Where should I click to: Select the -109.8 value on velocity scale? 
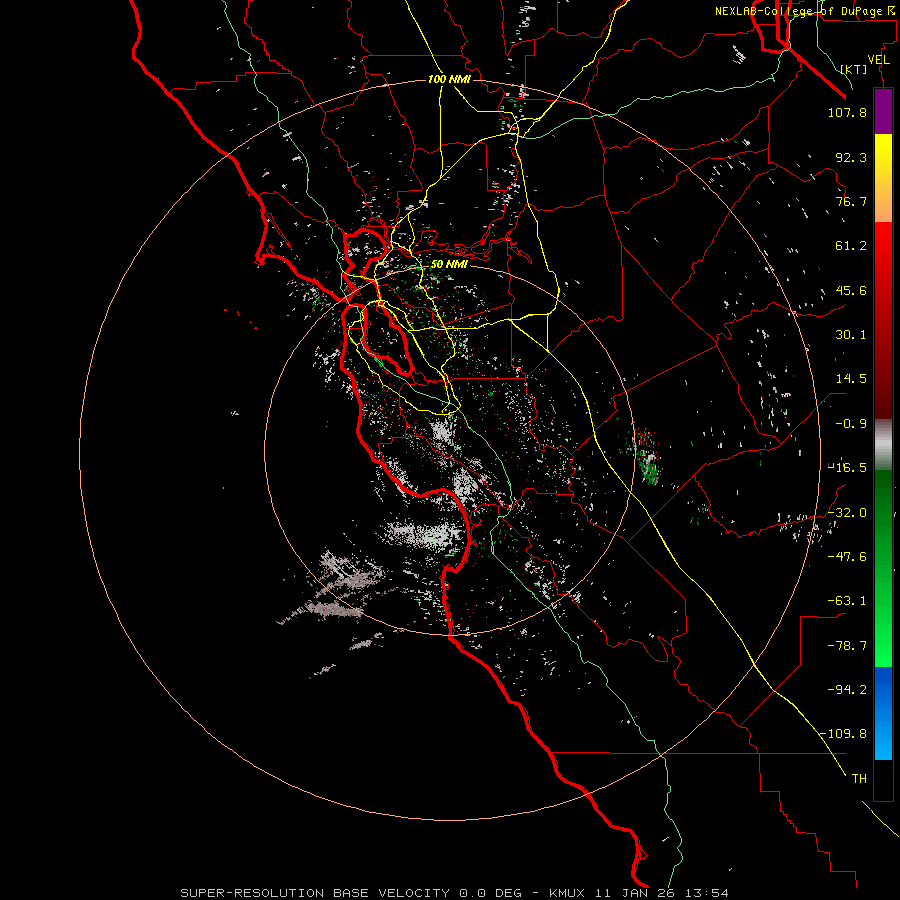click(x=844, y=734)
